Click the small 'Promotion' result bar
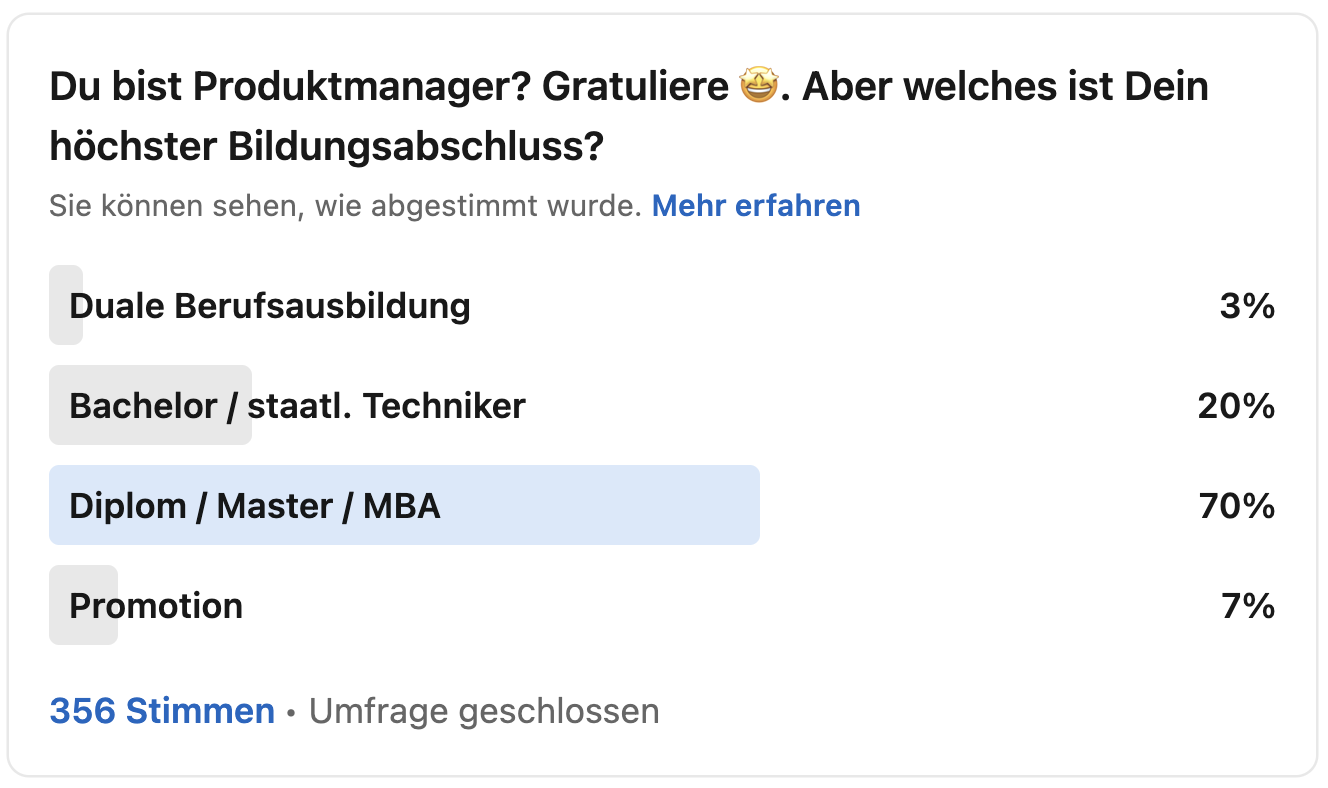The height and width of the screenshot is (788, 1328). pyautogui.click(x=82, y=605)
